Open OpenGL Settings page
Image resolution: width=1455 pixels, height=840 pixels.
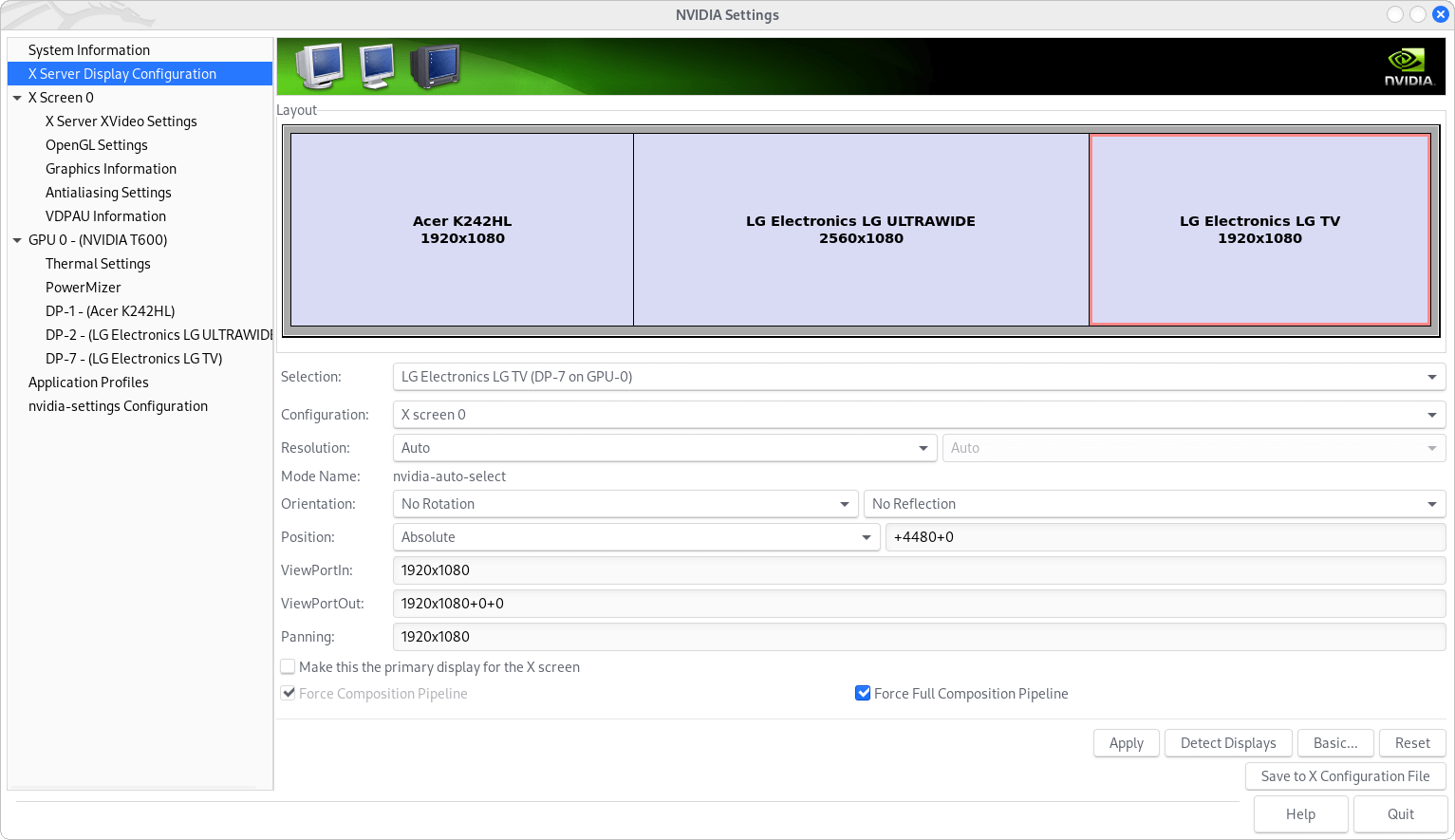click(x=97, y=145)
